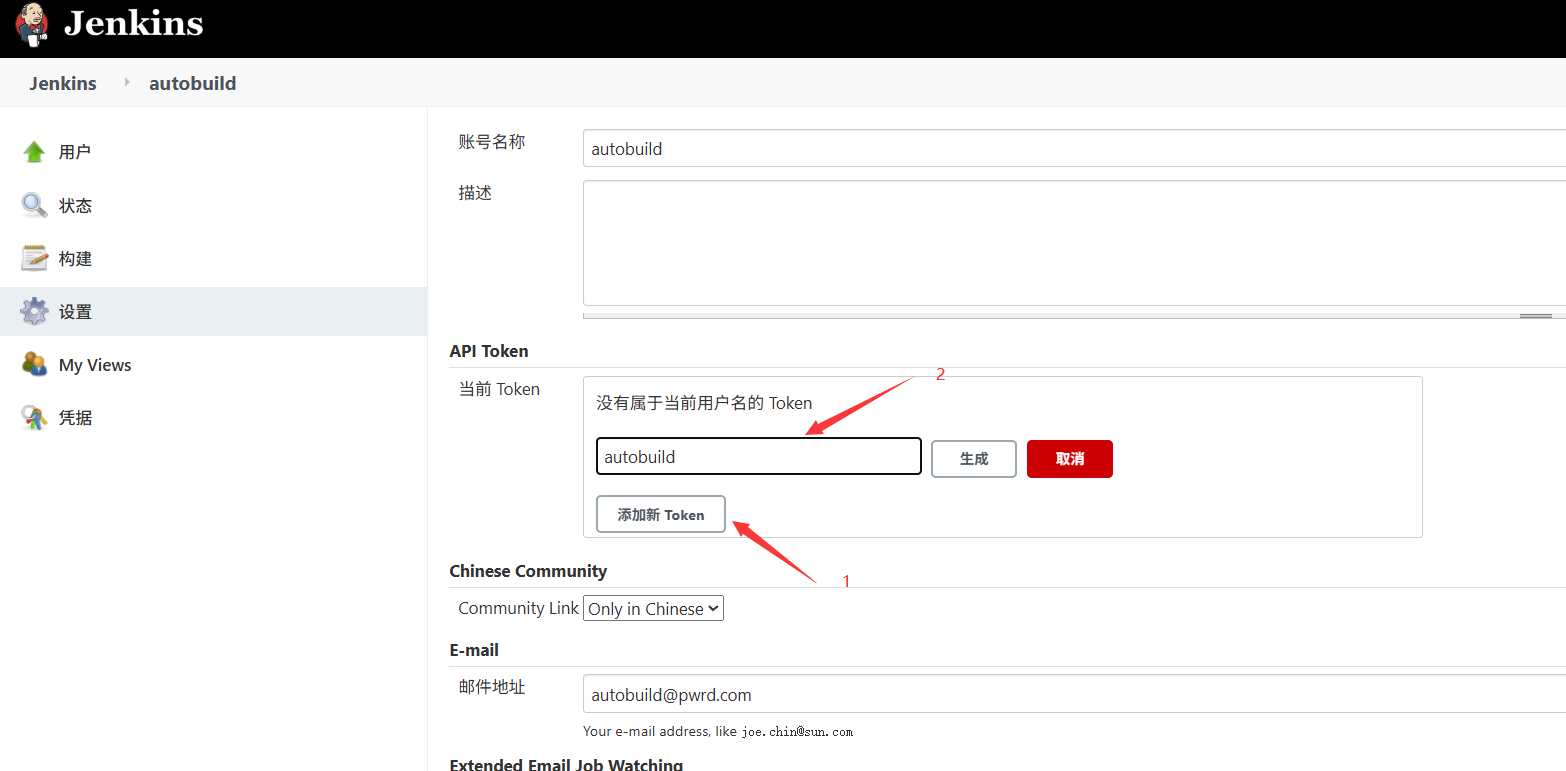Click the Community Link label
This screenshot has width=1566, height=771.
pos(518,608)
